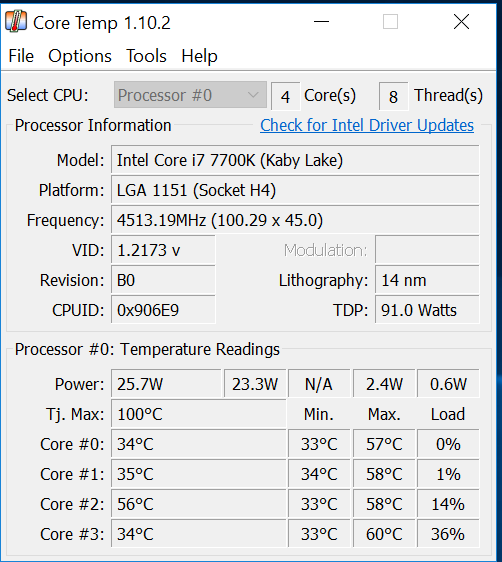The image size is (502, 562).
Task: Open the Options menu
Action: [x=80, y=56]
